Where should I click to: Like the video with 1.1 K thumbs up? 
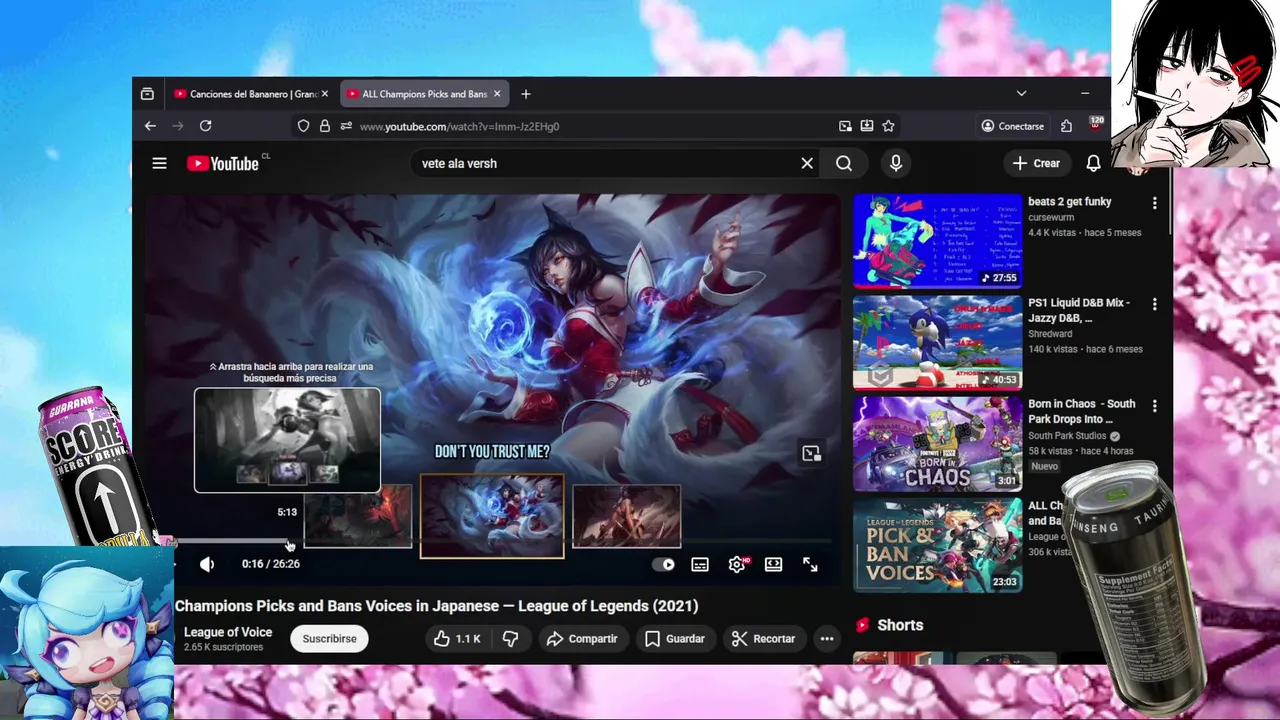pyautogui.click(x=457, y=639)
